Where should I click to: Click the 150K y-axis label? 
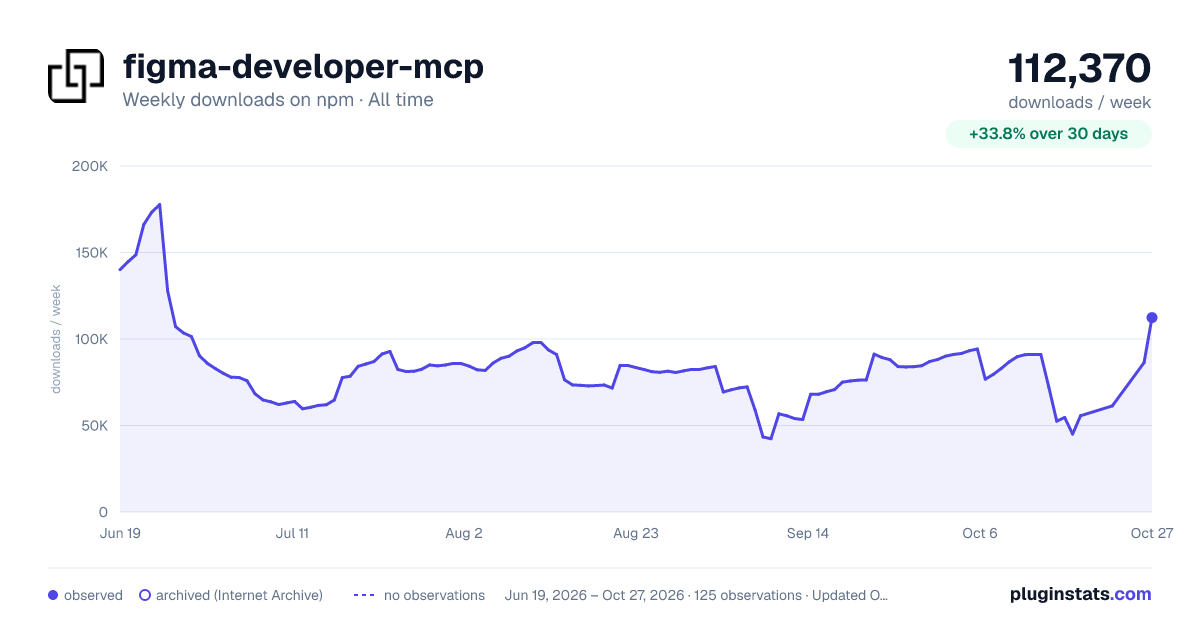pyautogui.click(x=91, y=253)
